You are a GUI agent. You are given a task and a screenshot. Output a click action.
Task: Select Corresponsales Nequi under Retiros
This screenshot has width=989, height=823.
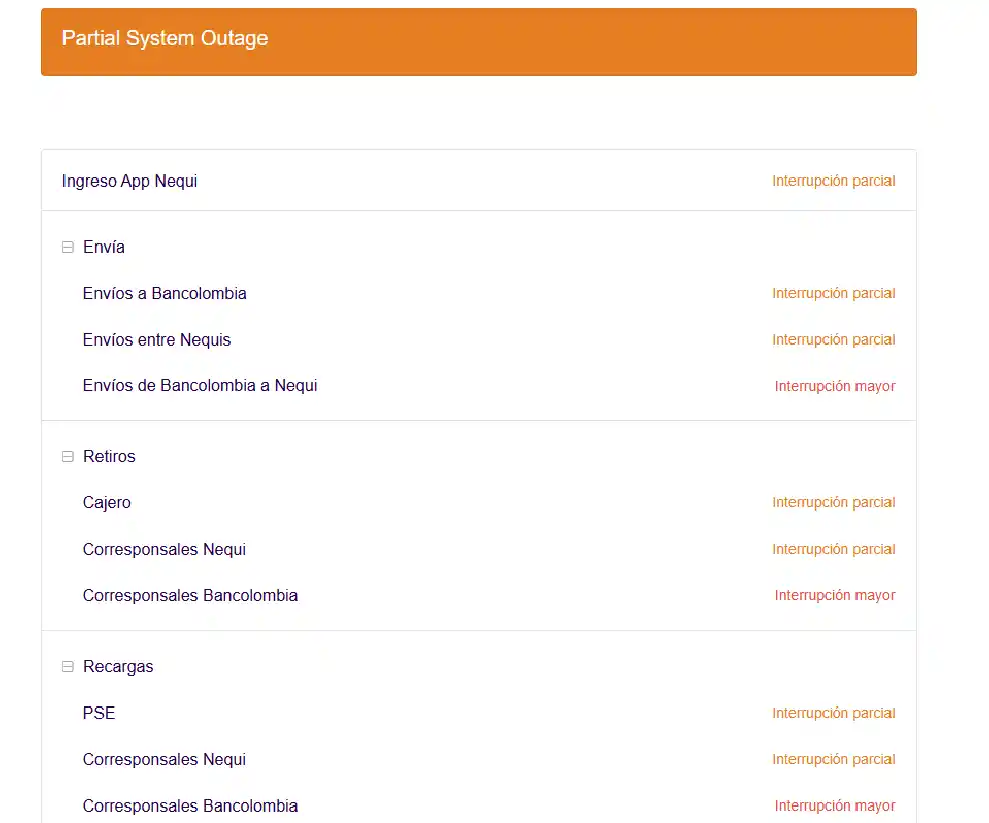[164, 549]
